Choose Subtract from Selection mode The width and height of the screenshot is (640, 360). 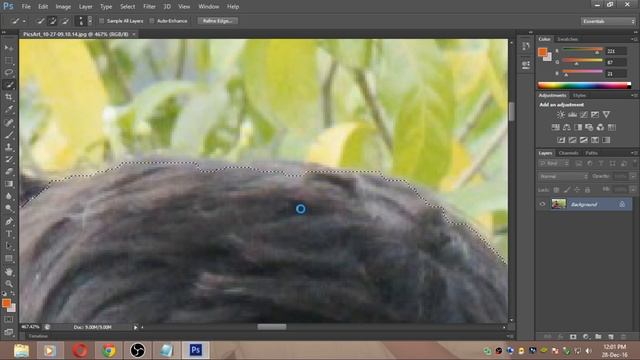coord(65,21)
